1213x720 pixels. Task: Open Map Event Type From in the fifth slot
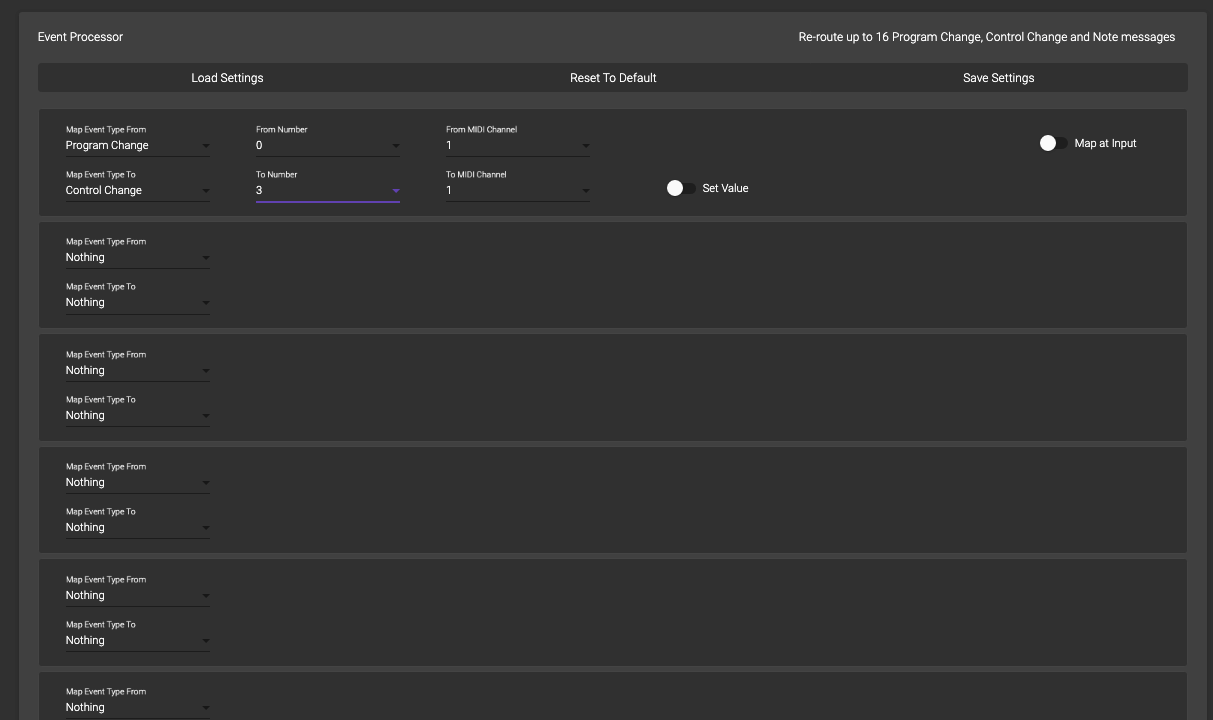tap(138, 595)
